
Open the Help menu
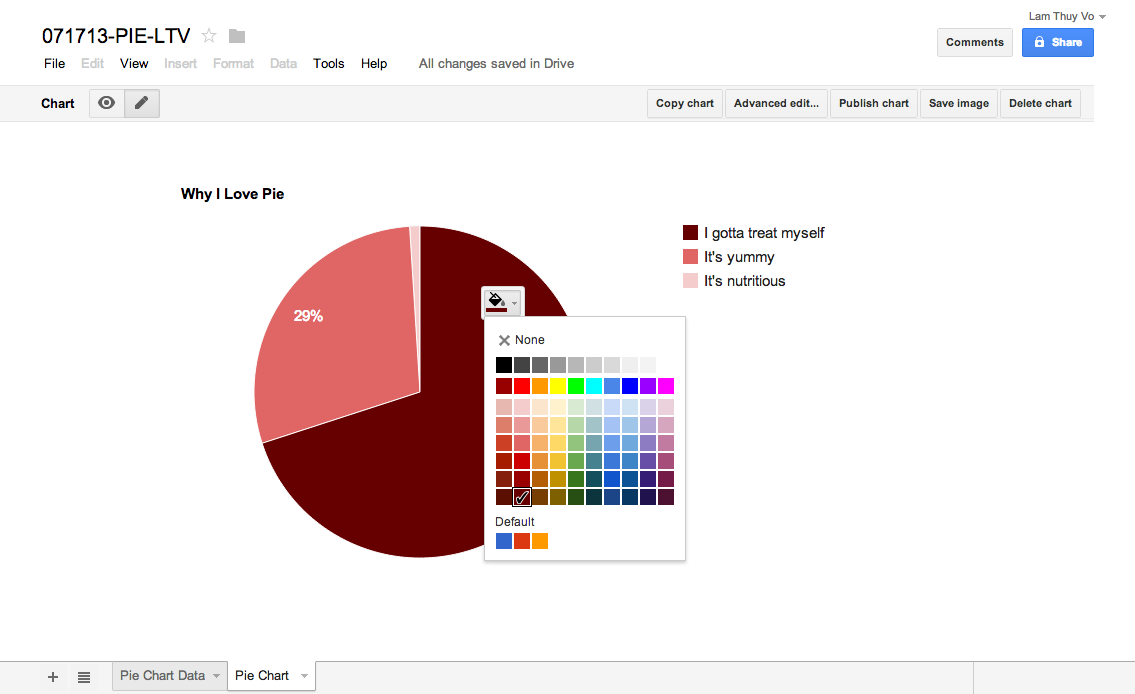tap(374, 64)
